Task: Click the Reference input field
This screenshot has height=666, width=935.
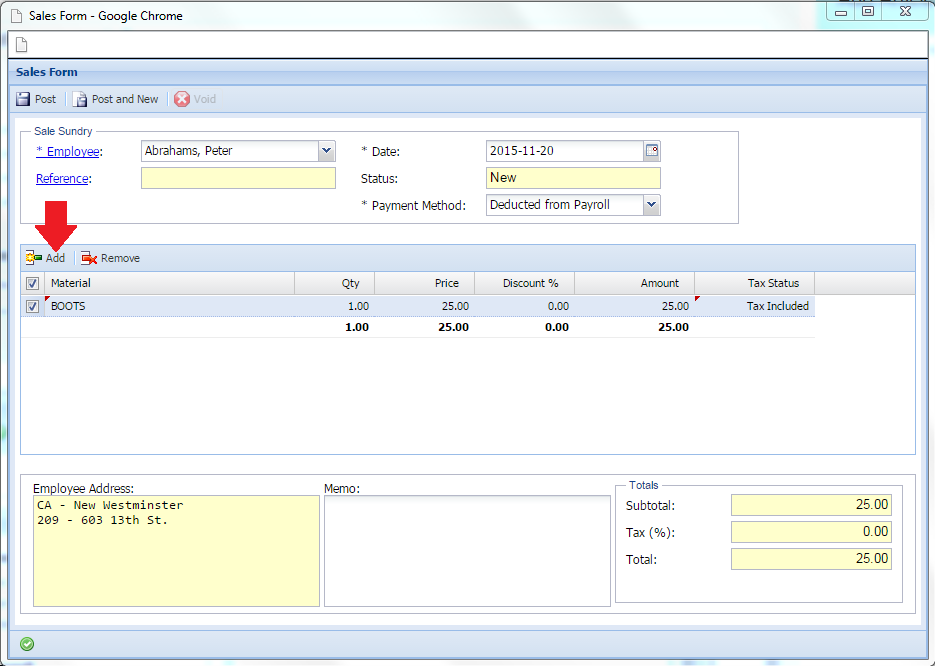Action: click(x=239, y=178)
